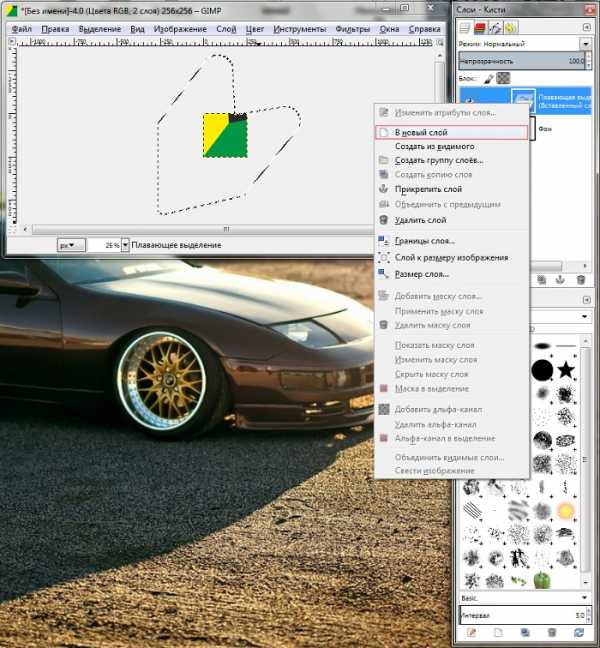This screenshot has height=648, width=600.
Task: Click the edit brush icon at panel bottom
Action: (471, 632)
